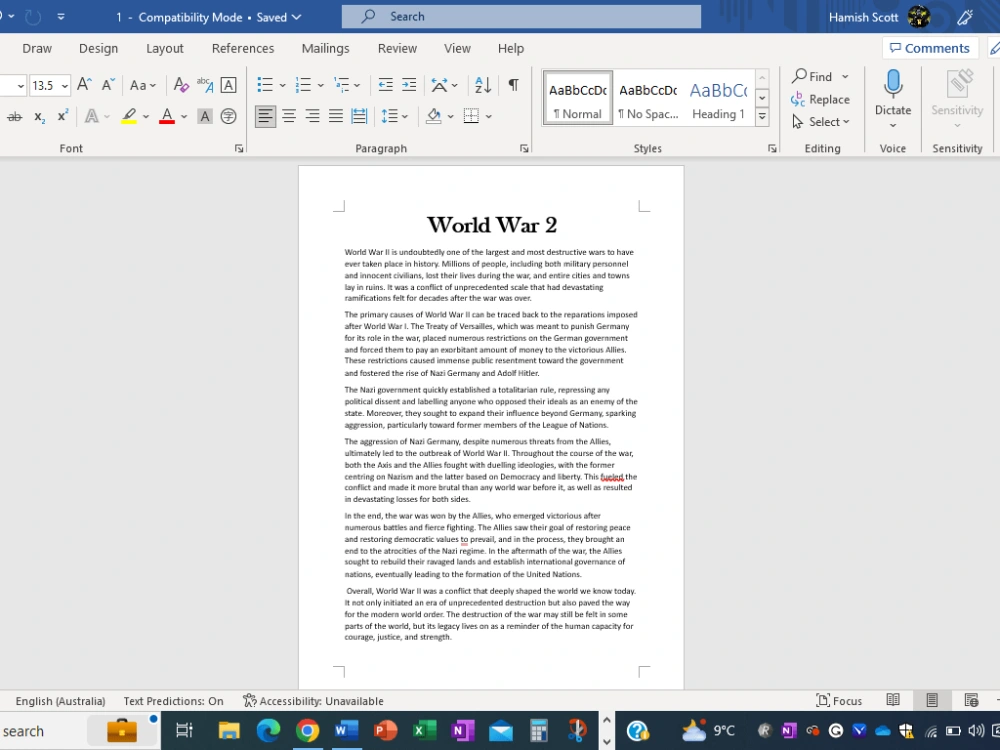The image size is (1000, 750).
Task: Clear all formatting eraser icon
Action: 181,85
